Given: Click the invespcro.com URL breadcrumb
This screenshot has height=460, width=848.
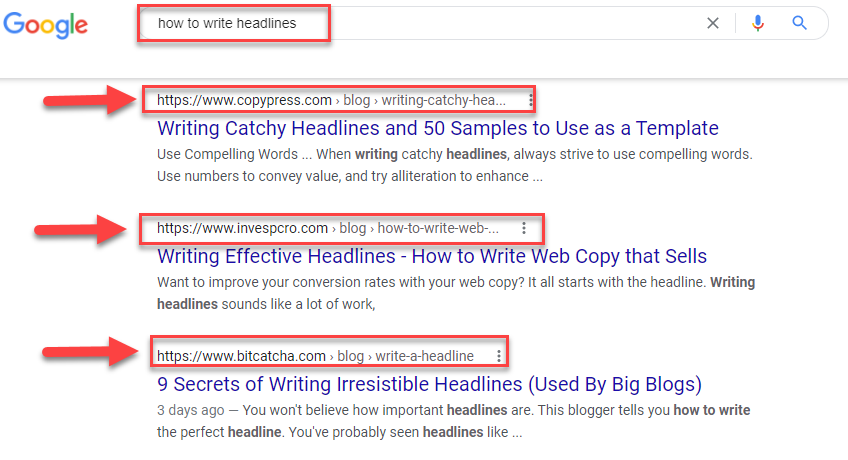Looking at the screenshot, I should point(328,228).
